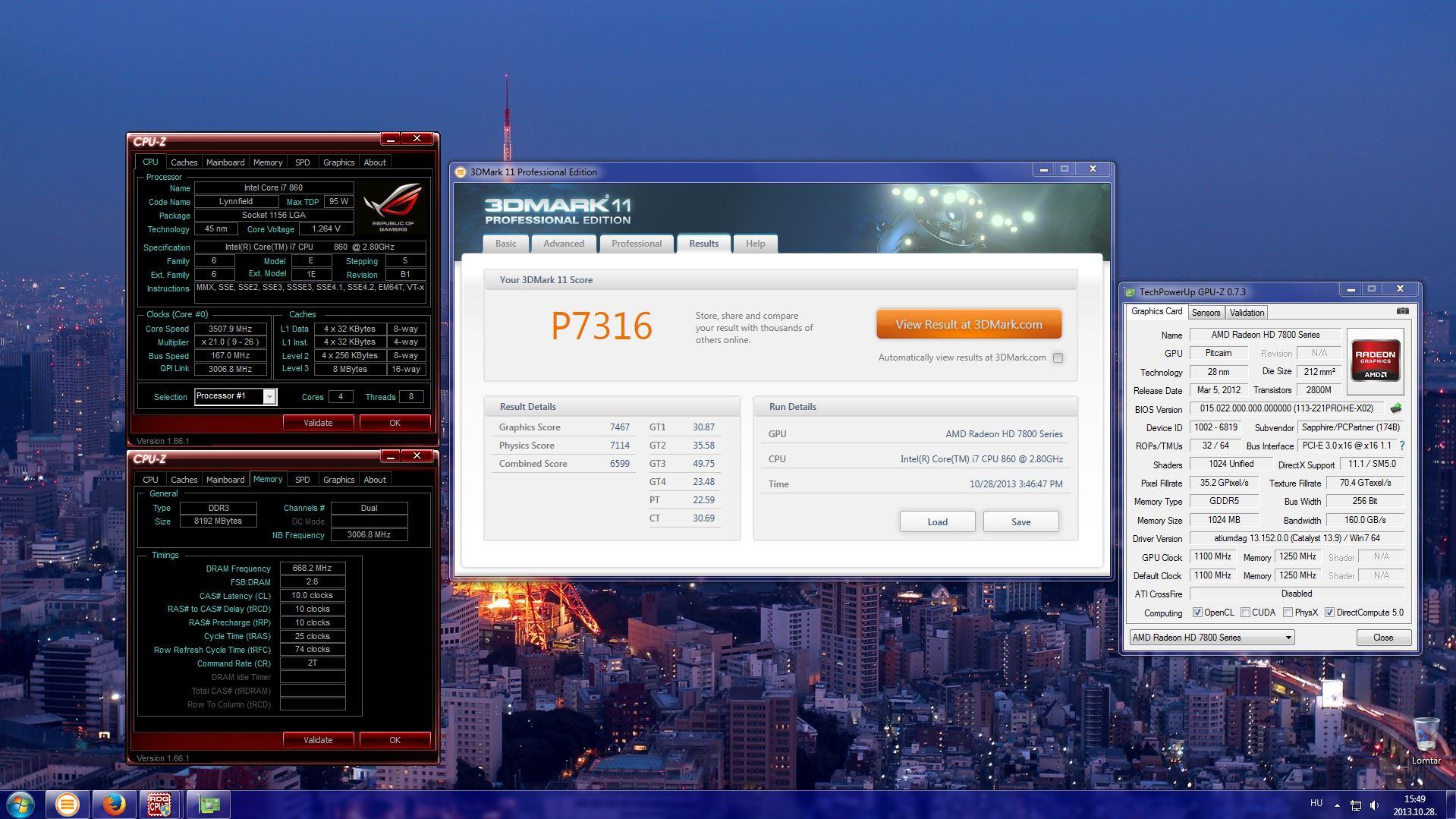The height and width of the screenshot is (819, 1456).
Task: Click the P7316 score text
Action: click(x=601, y=326)
